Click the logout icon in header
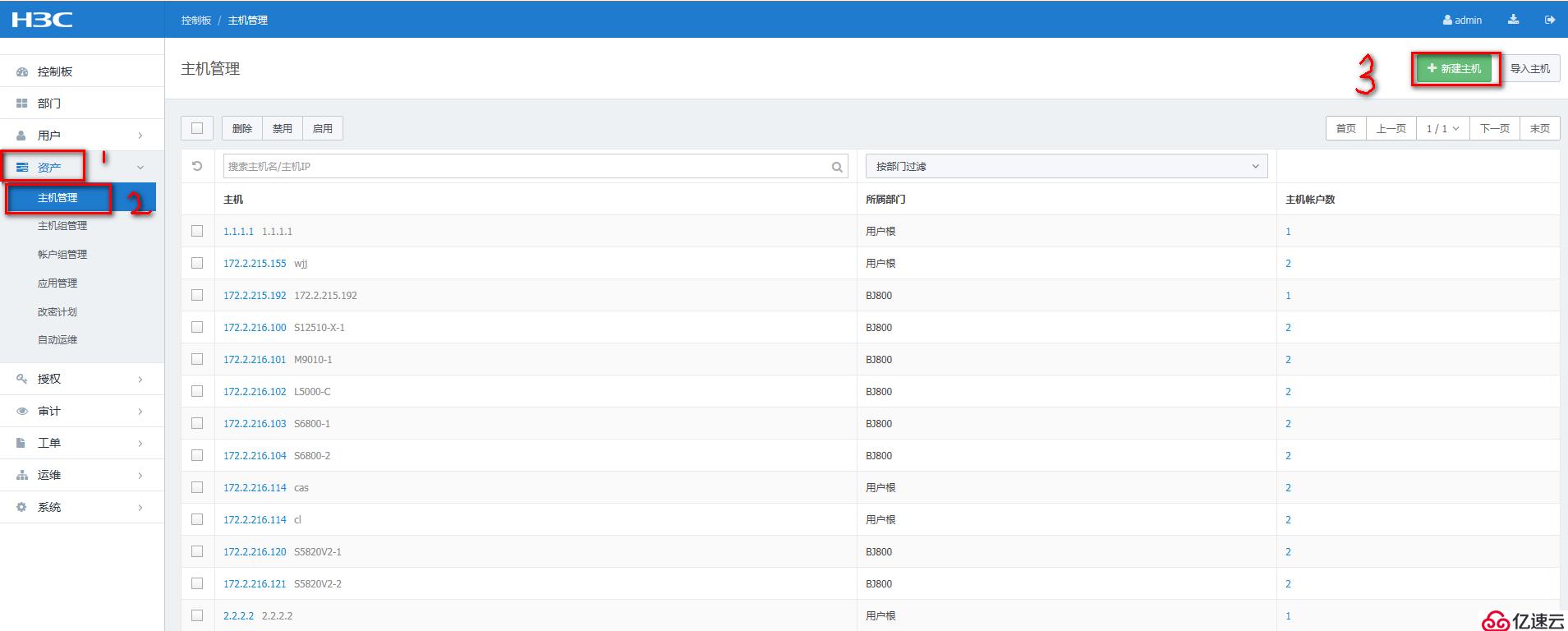 pyautogui.click(x=1550, y=20)
